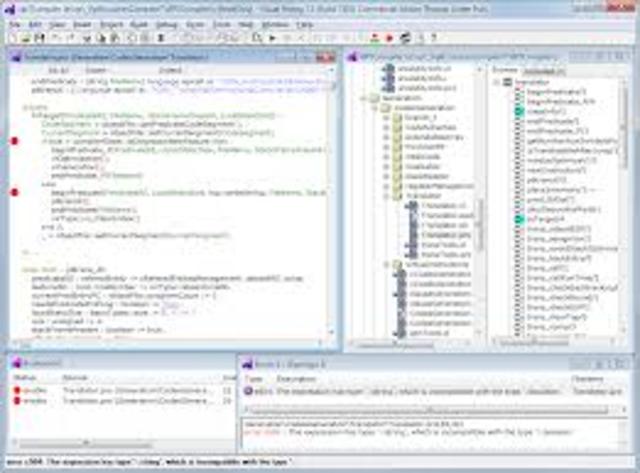Open the Debug menu

[x=167, y=25]
